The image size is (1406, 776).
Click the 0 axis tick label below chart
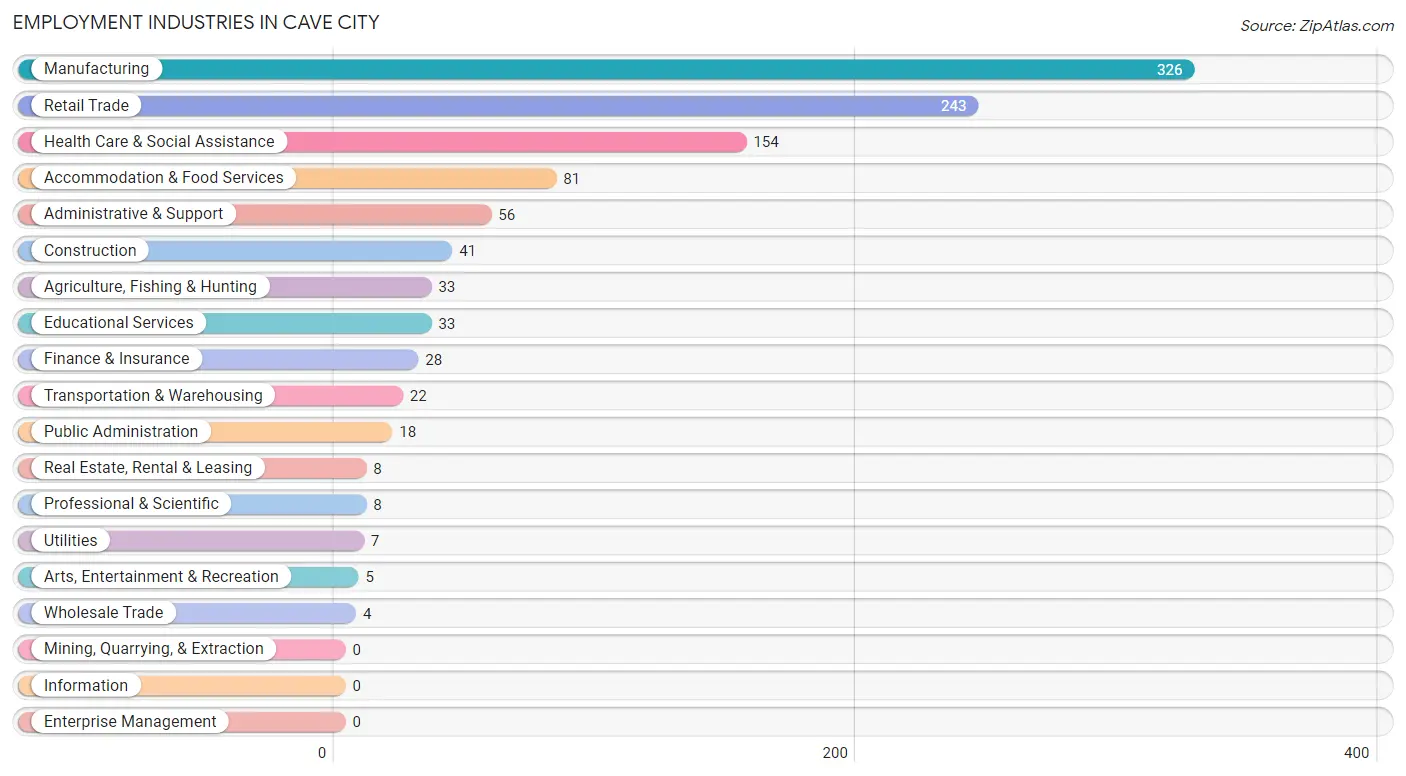pos(322,753)
